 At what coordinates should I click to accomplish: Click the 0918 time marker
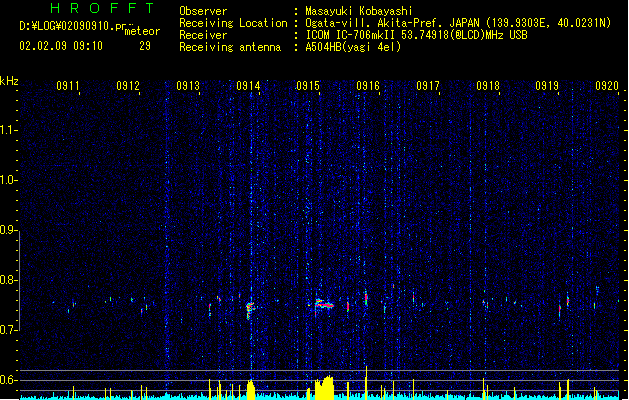point(488,86)
